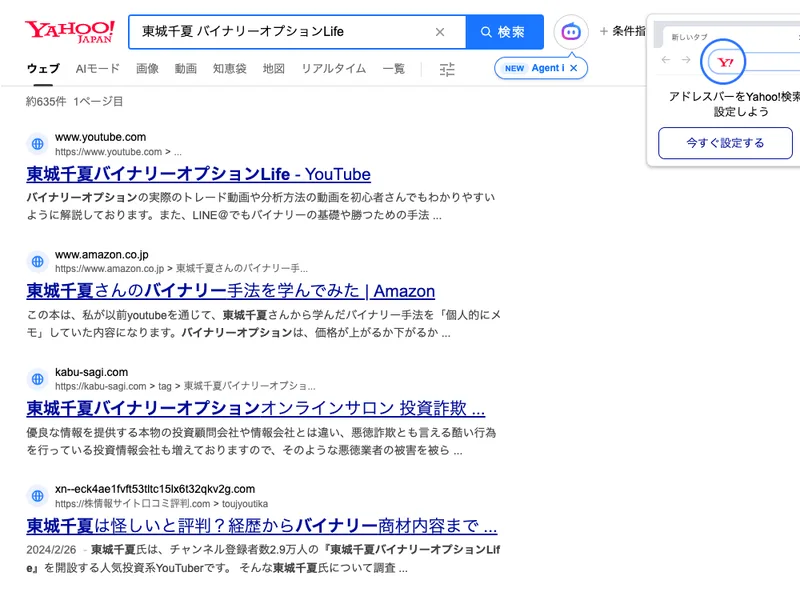Image resolution: width=800 pixels, height=592 pixels.
Task: Open the Agent i robot icon
Action: click(571, 32)
